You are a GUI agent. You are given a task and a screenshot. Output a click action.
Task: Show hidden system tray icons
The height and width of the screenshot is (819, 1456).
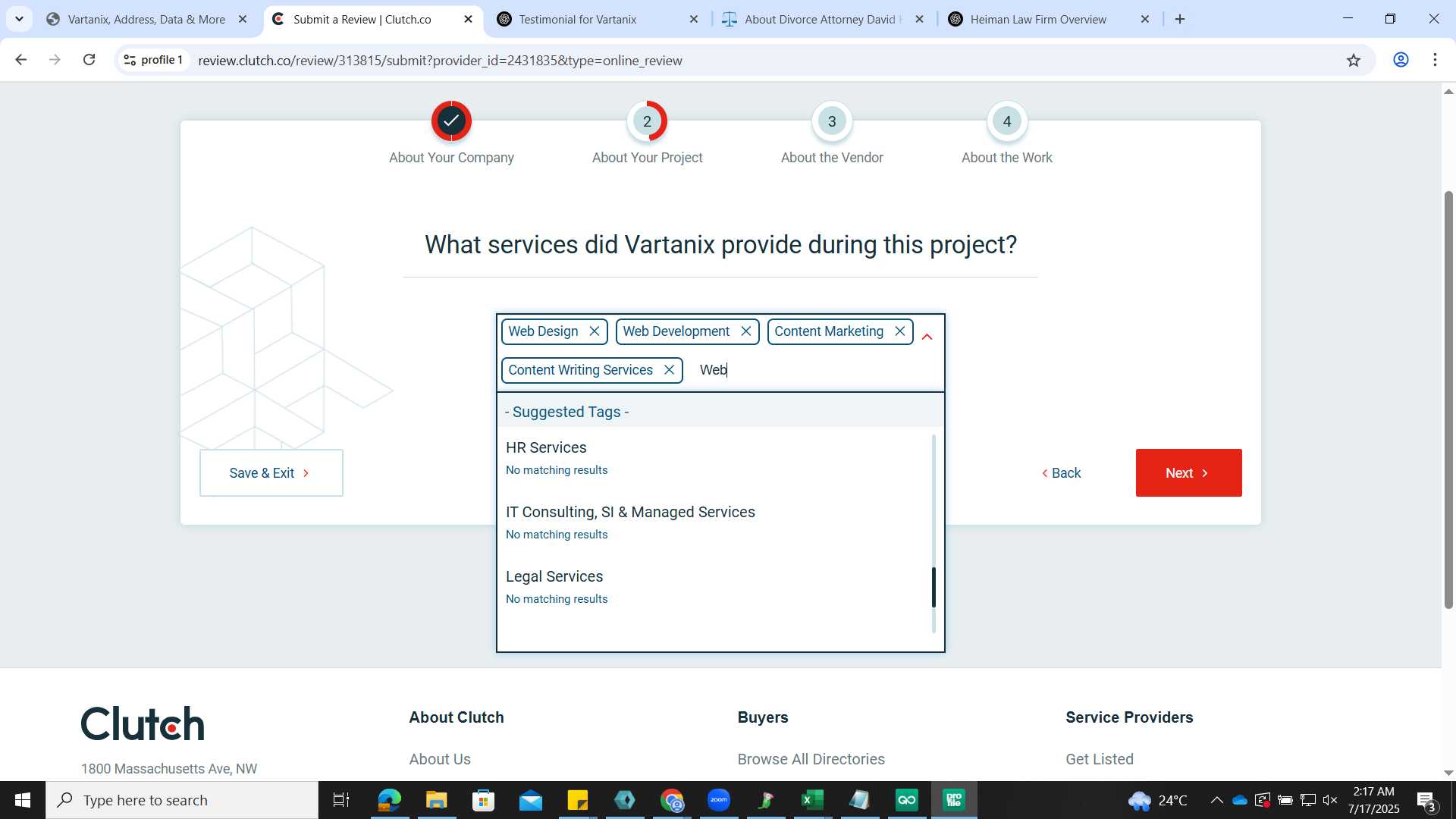1216,800
